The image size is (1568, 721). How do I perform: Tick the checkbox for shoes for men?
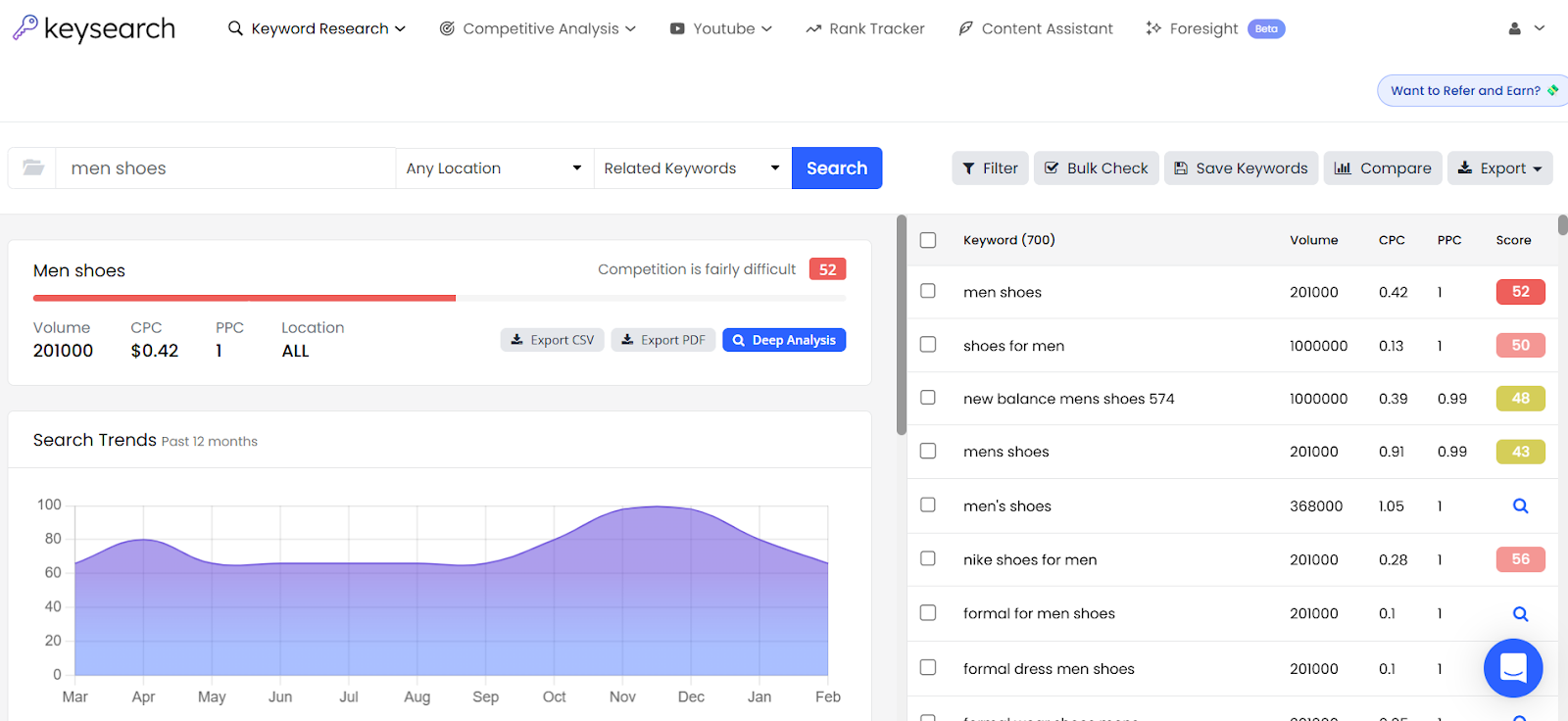928,345
